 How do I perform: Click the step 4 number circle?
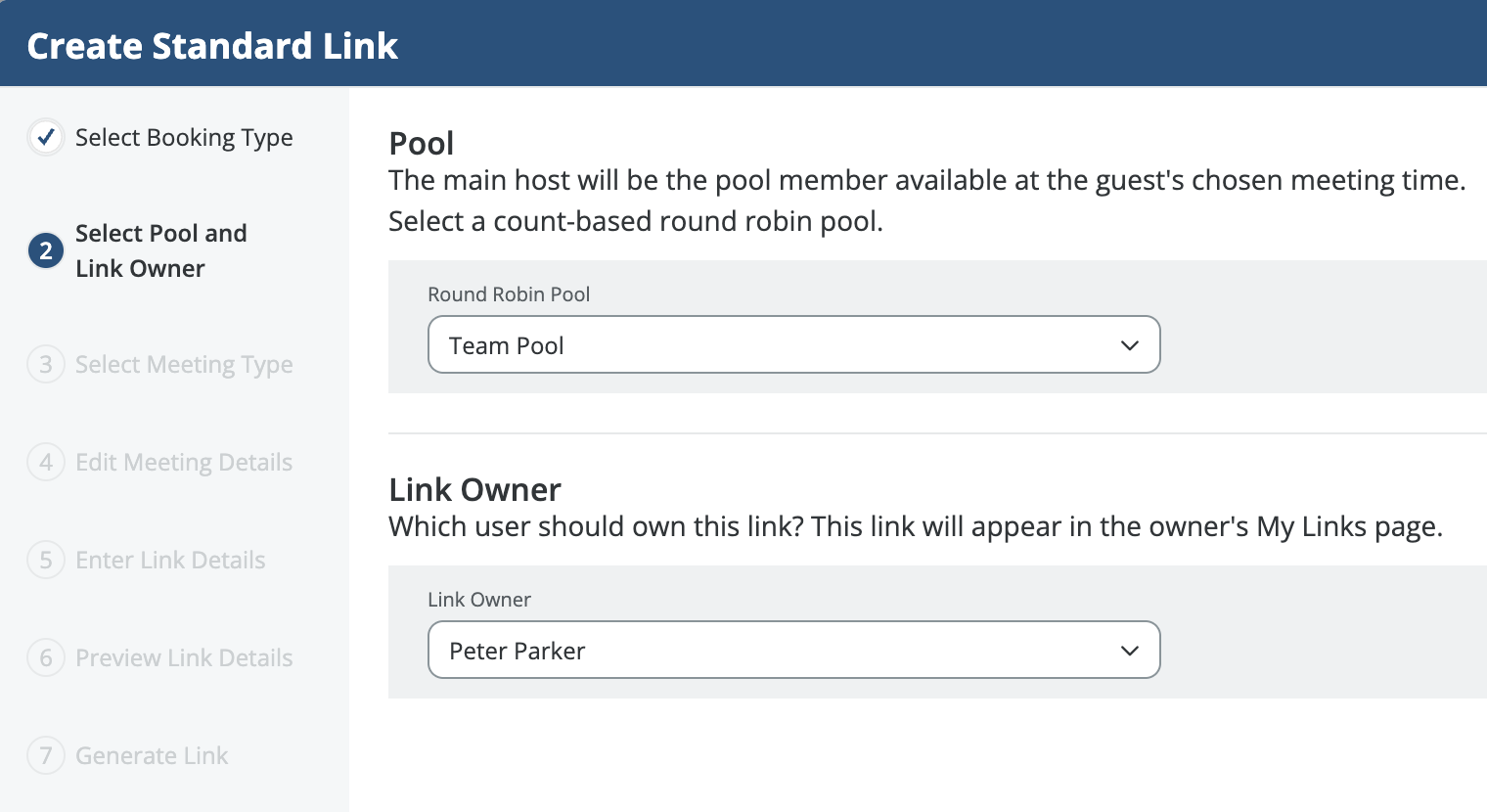45,462
